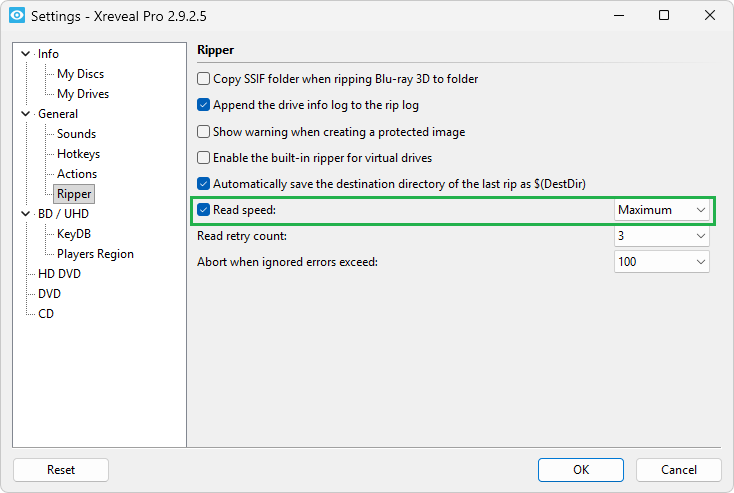Screen dimensions: 734x493
Task: Open the Read retry count dropdown
Action: coord(662,236)
